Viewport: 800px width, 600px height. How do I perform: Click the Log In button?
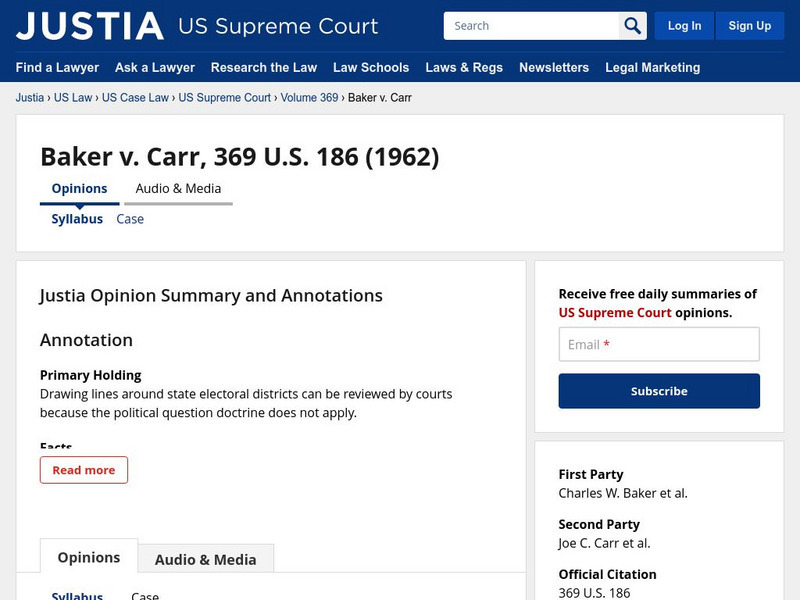[685, 25]
